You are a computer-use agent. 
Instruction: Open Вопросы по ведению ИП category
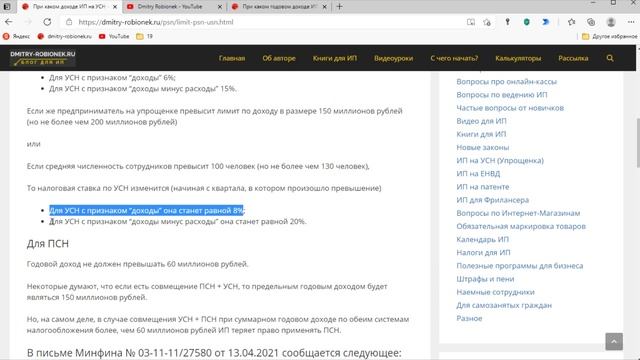[502, 95]
